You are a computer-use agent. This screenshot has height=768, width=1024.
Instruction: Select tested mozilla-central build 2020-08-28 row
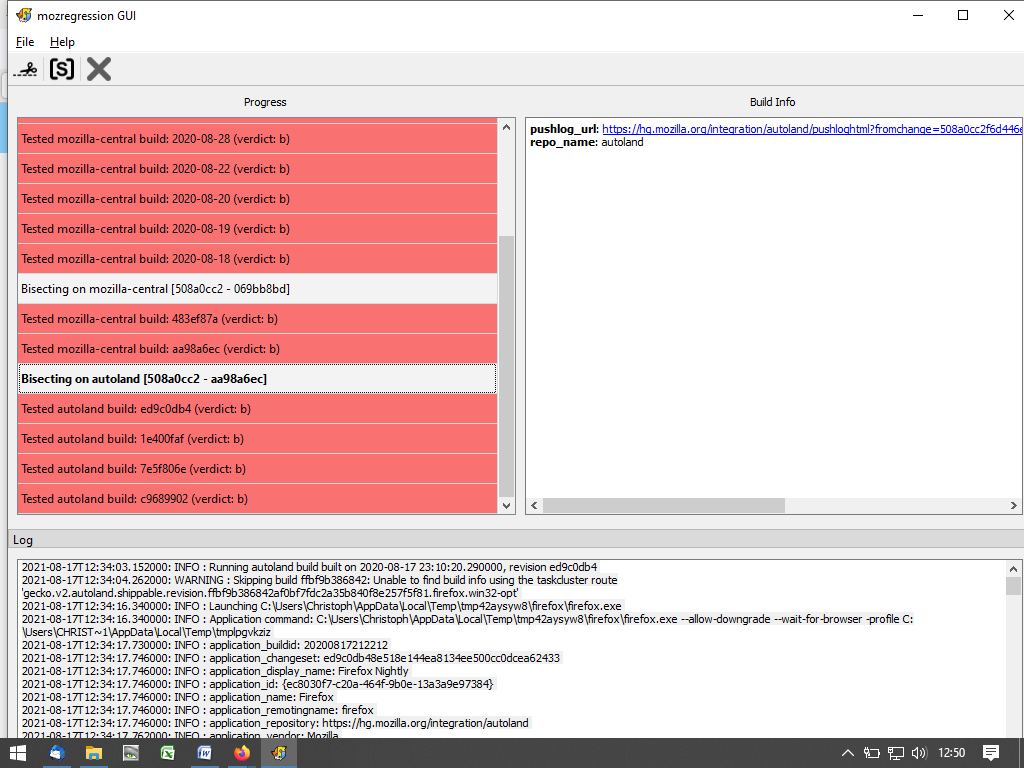point(256,139)
